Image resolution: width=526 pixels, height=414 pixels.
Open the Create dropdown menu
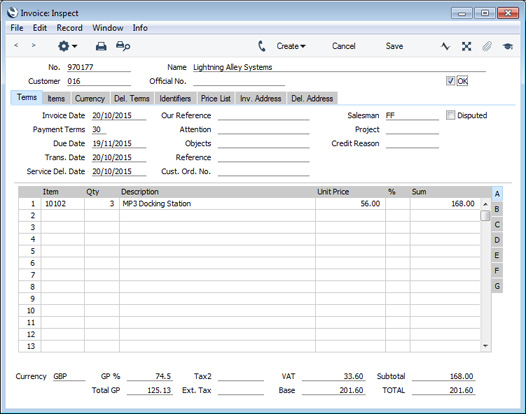(x=291, y=46)
